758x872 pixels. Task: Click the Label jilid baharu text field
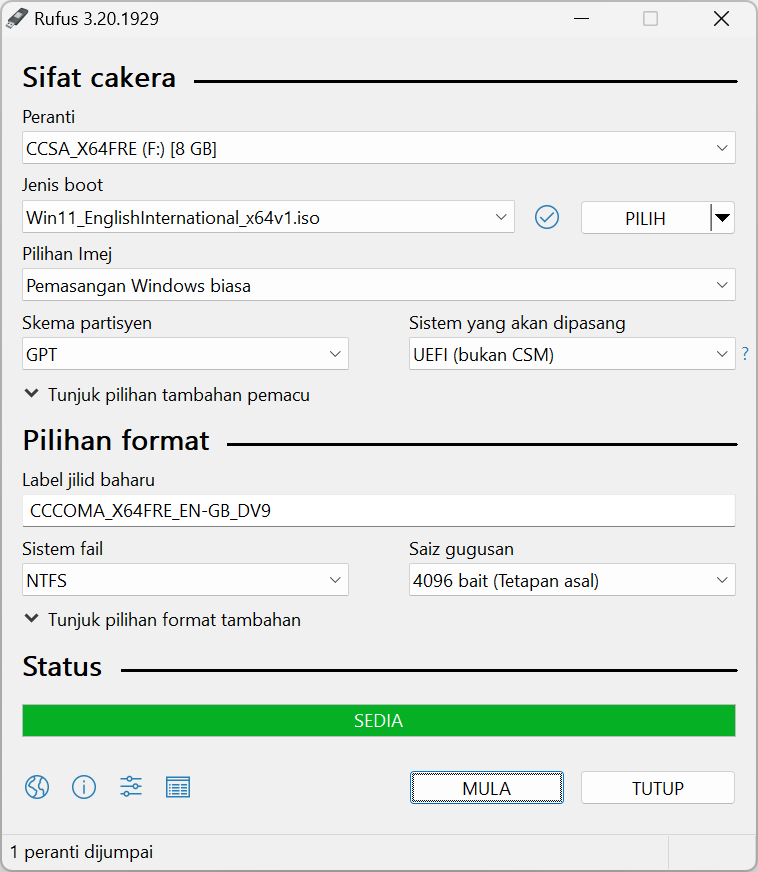click(379, 511)
